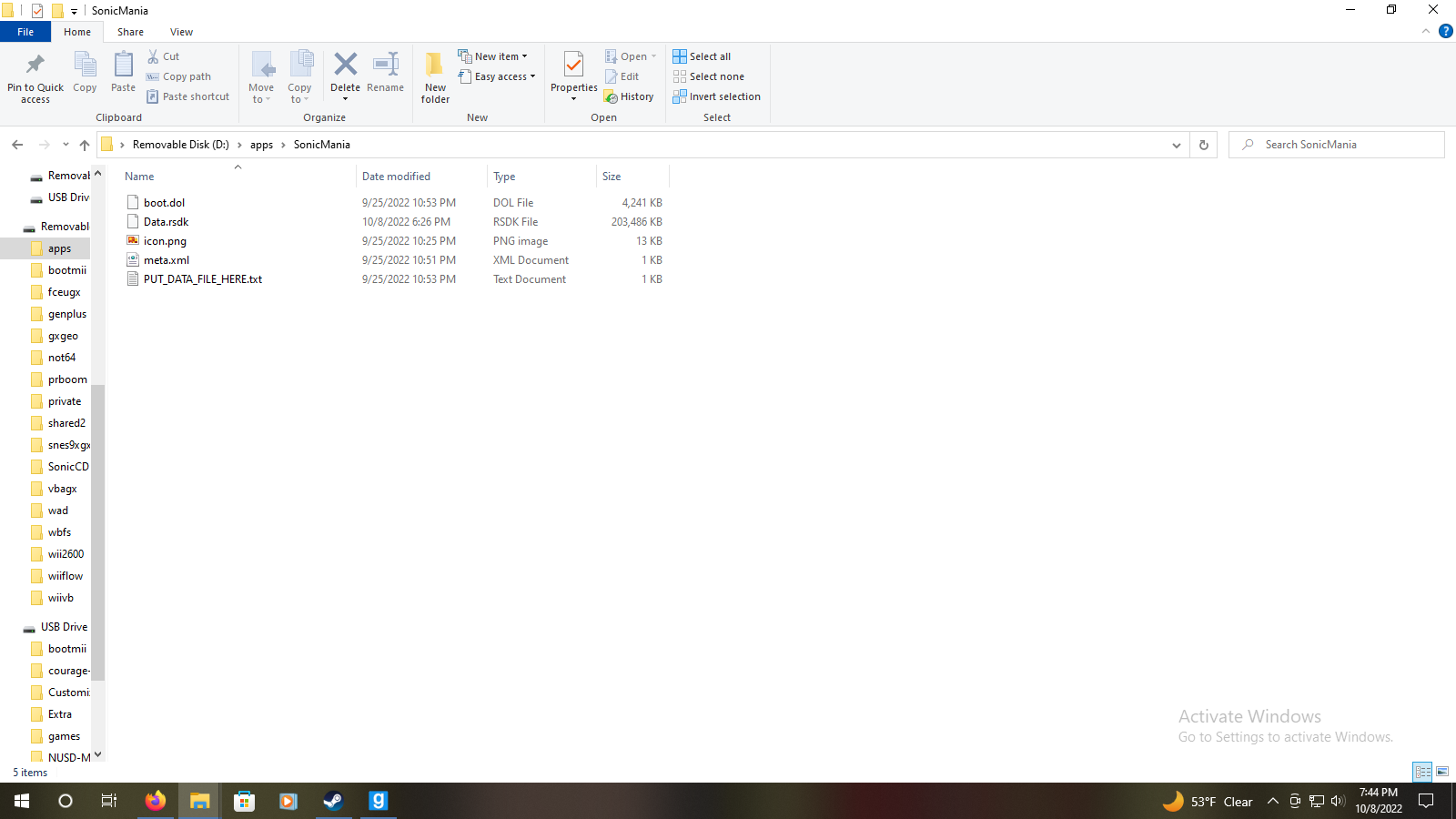Select the icon.png file

[165, 241]
